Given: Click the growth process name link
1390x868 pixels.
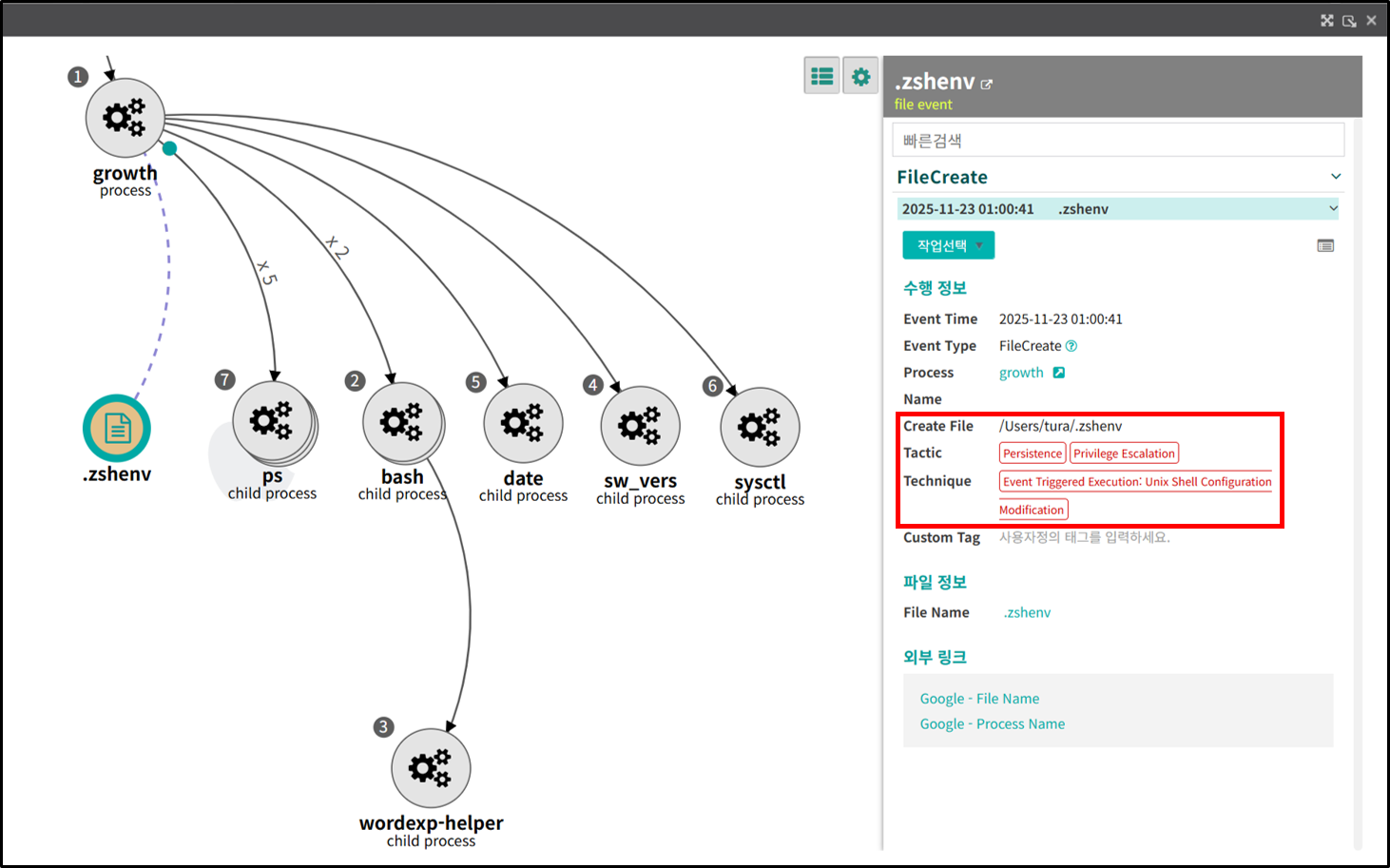Looking at the screenshot, I should pos(1021,373).
